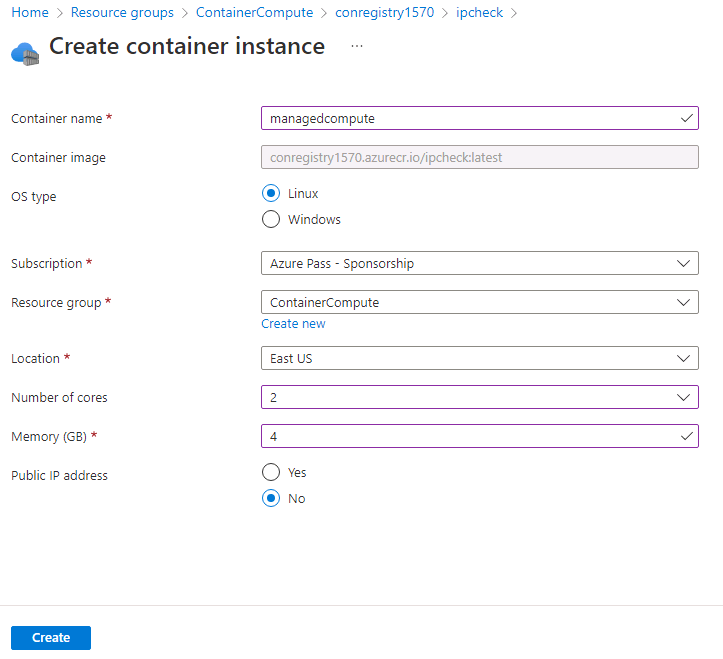The width and height of the screenshot is (723, 659).
Task: Click the Public IP address label
Action: (x=59, y=475)
